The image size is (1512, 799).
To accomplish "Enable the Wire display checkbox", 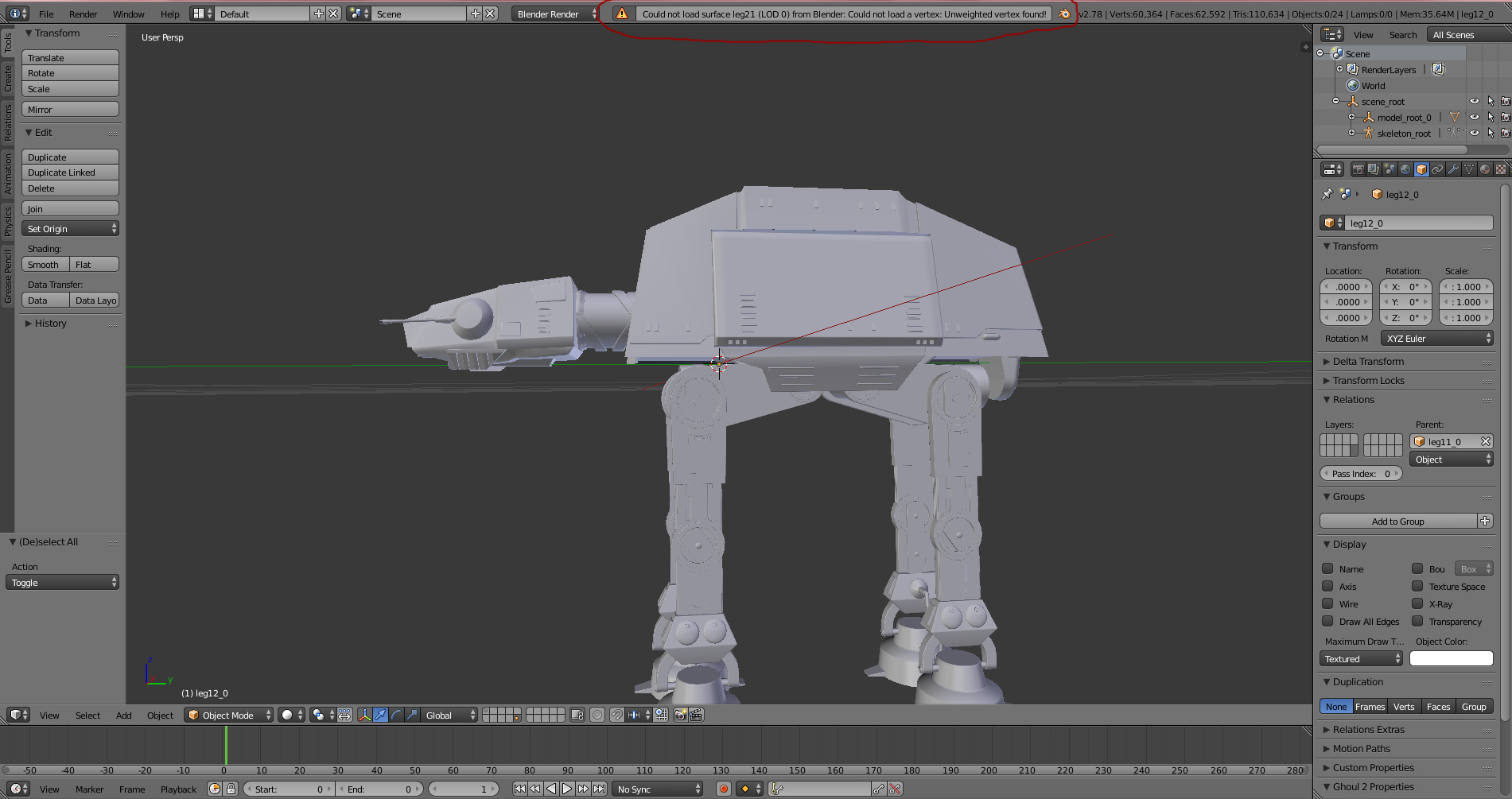I will [1327, 603].
